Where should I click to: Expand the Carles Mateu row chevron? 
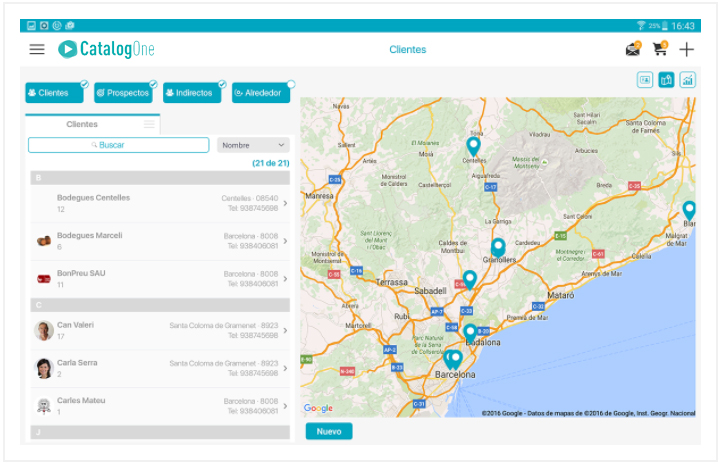[285, 406]
